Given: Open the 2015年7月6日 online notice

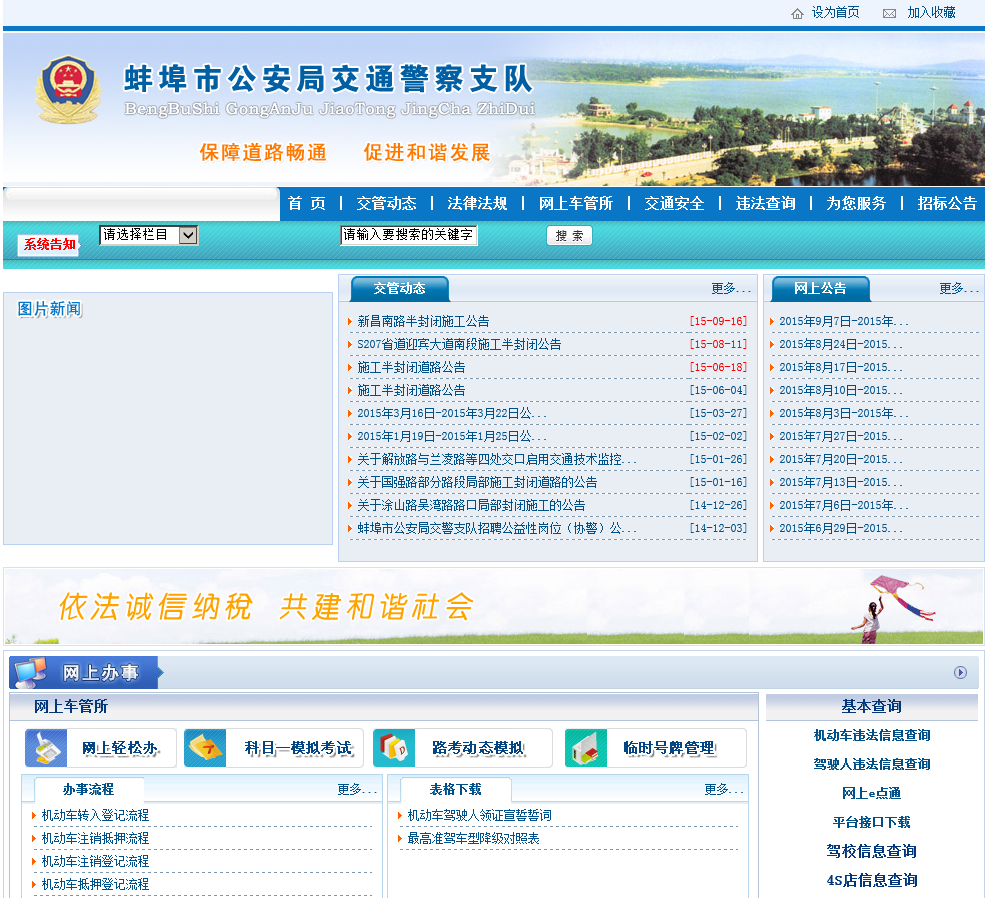Looking at the screenshot, I should pos(844,505).
